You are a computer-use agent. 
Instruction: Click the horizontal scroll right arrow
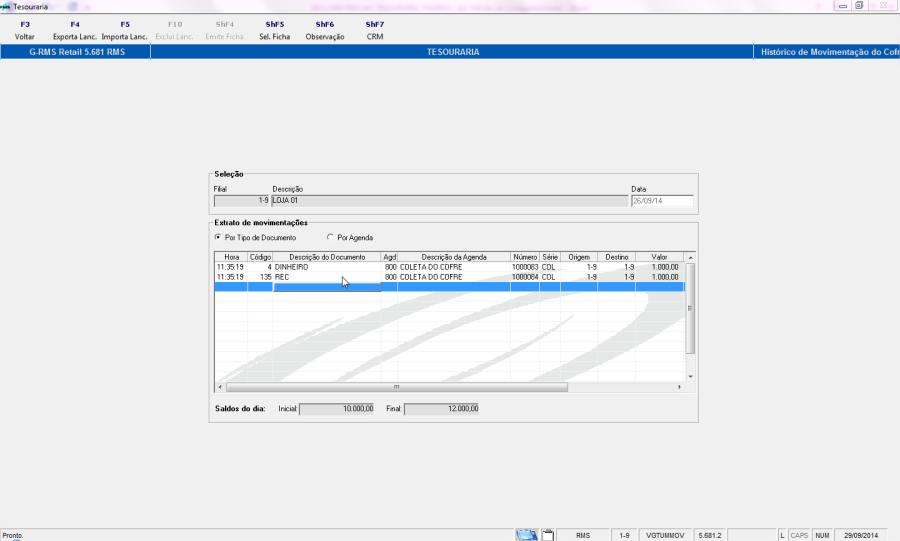point(680,387)
